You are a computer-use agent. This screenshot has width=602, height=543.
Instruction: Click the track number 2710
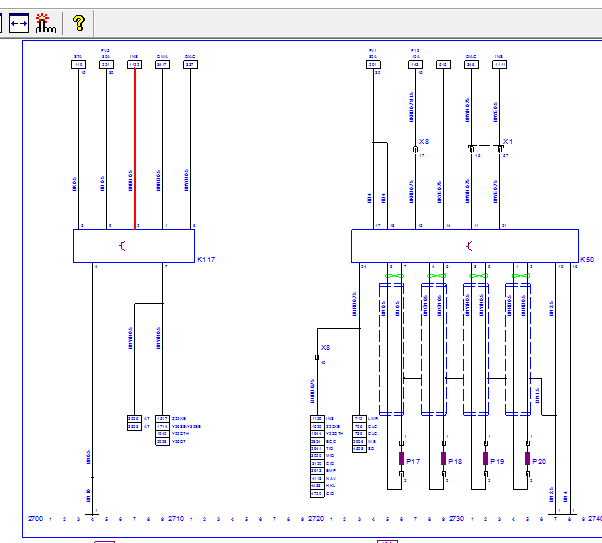pos(176,519)
